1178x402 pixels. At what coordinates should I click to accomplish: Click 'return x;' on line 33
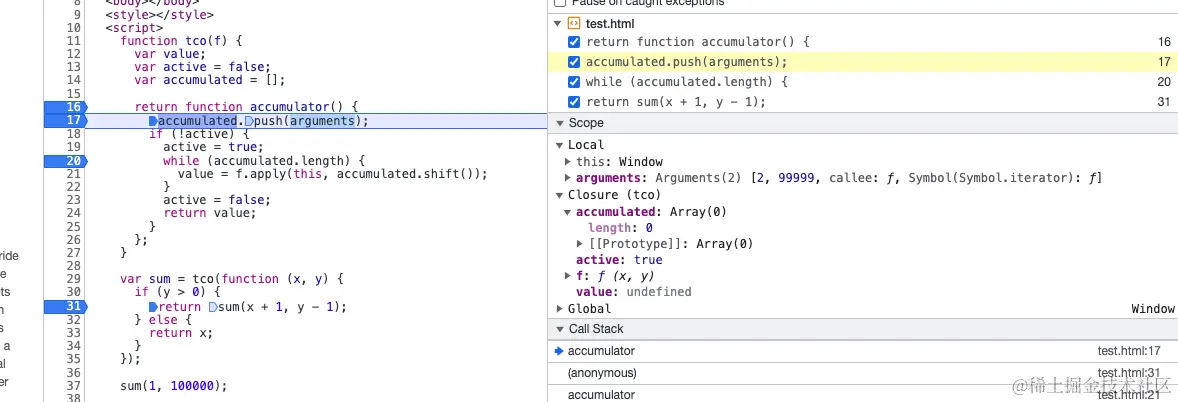(181, 333)
